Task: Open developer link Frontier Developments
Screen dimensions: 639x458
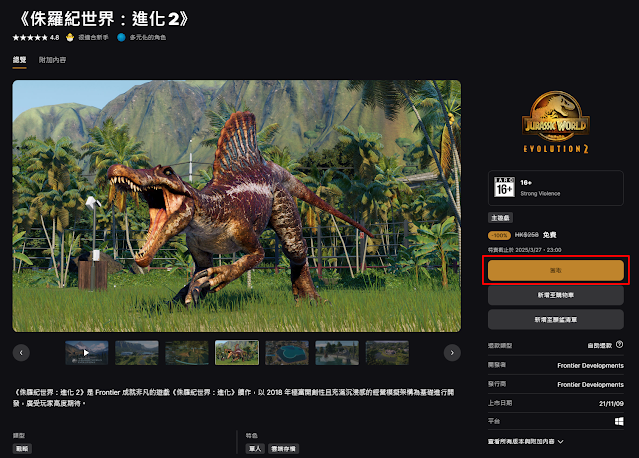Action: 590,366
